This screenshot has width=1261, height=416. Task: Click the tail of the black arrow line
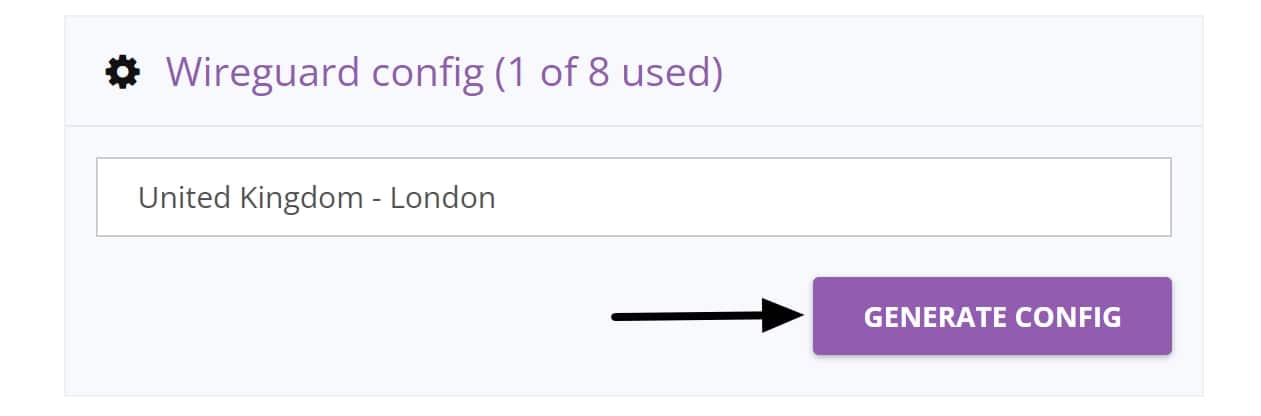click(x=624, y=318)
